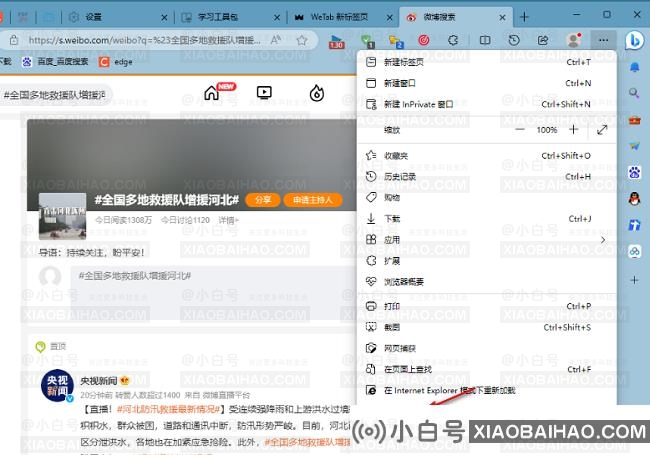Expand the 应用 submenu
This screenshot has width=650, height=455.
[487, 240]
